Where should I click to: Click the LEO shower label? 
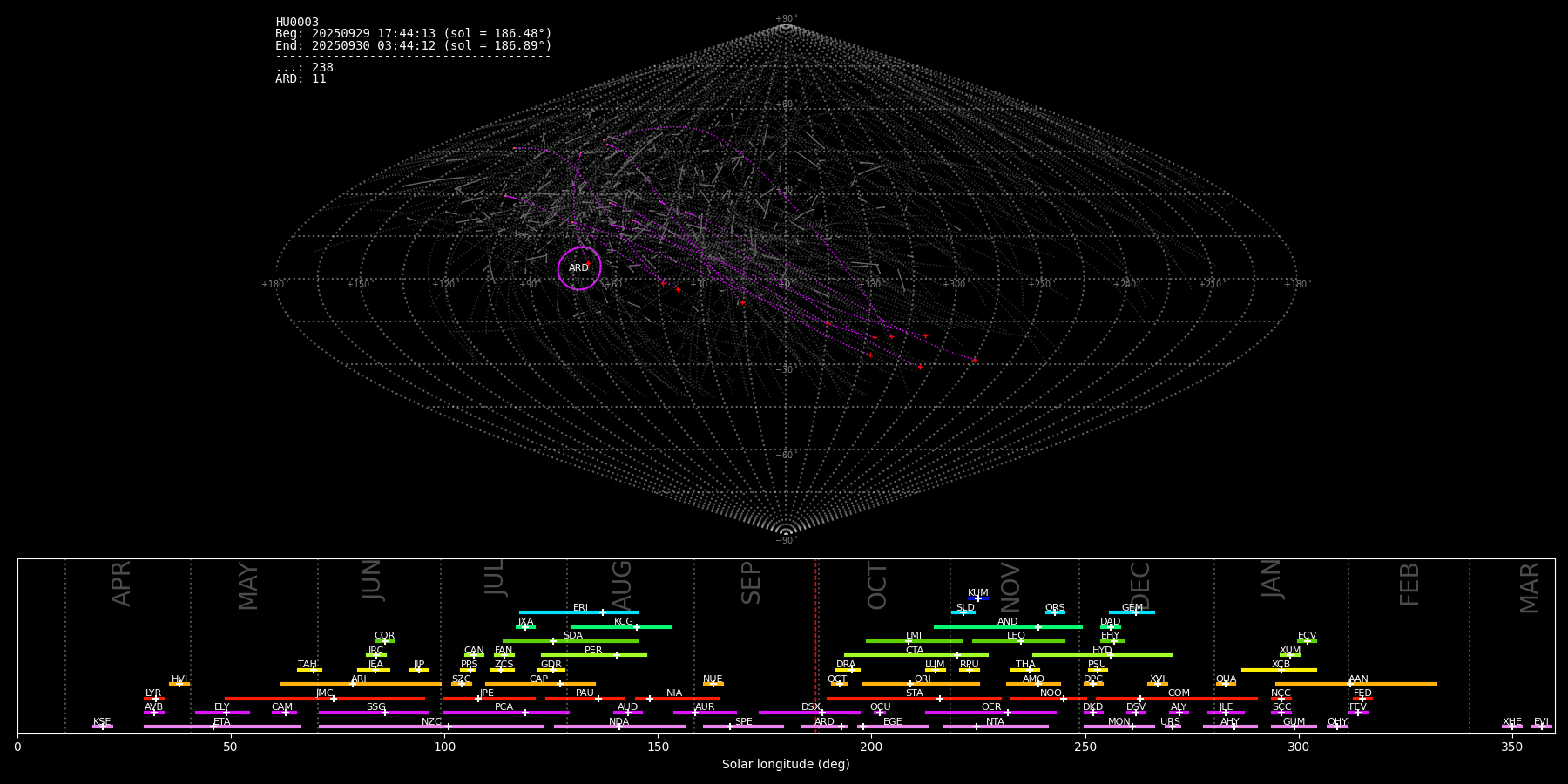click(x=1017, y=636)
